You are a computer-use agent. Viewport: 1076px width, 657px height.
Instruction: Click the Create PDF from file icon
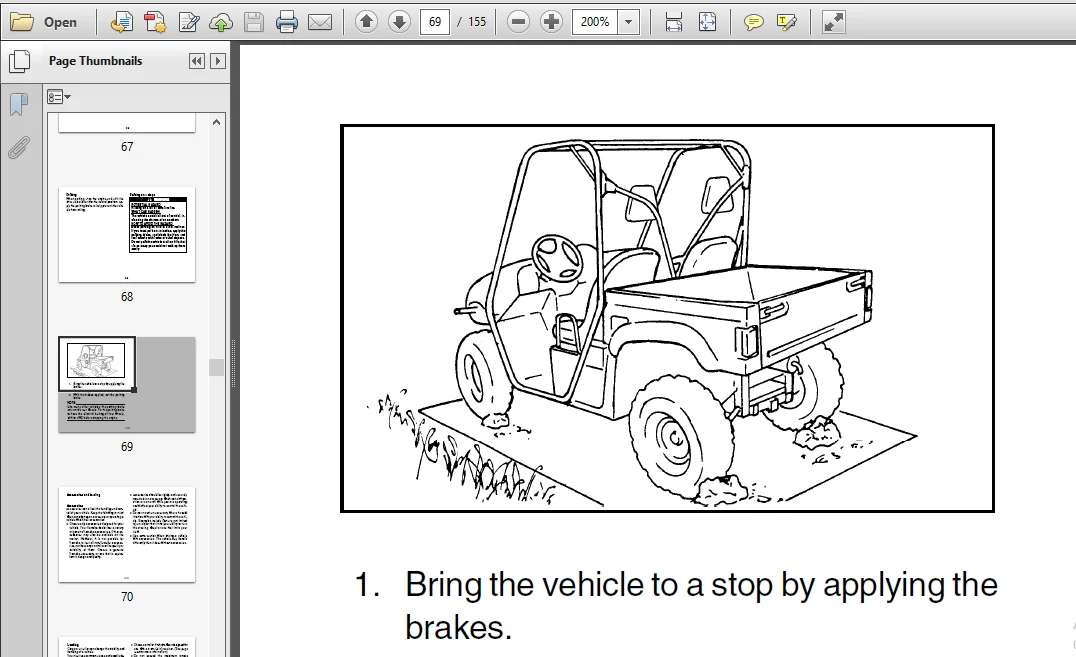coord(122,22)
